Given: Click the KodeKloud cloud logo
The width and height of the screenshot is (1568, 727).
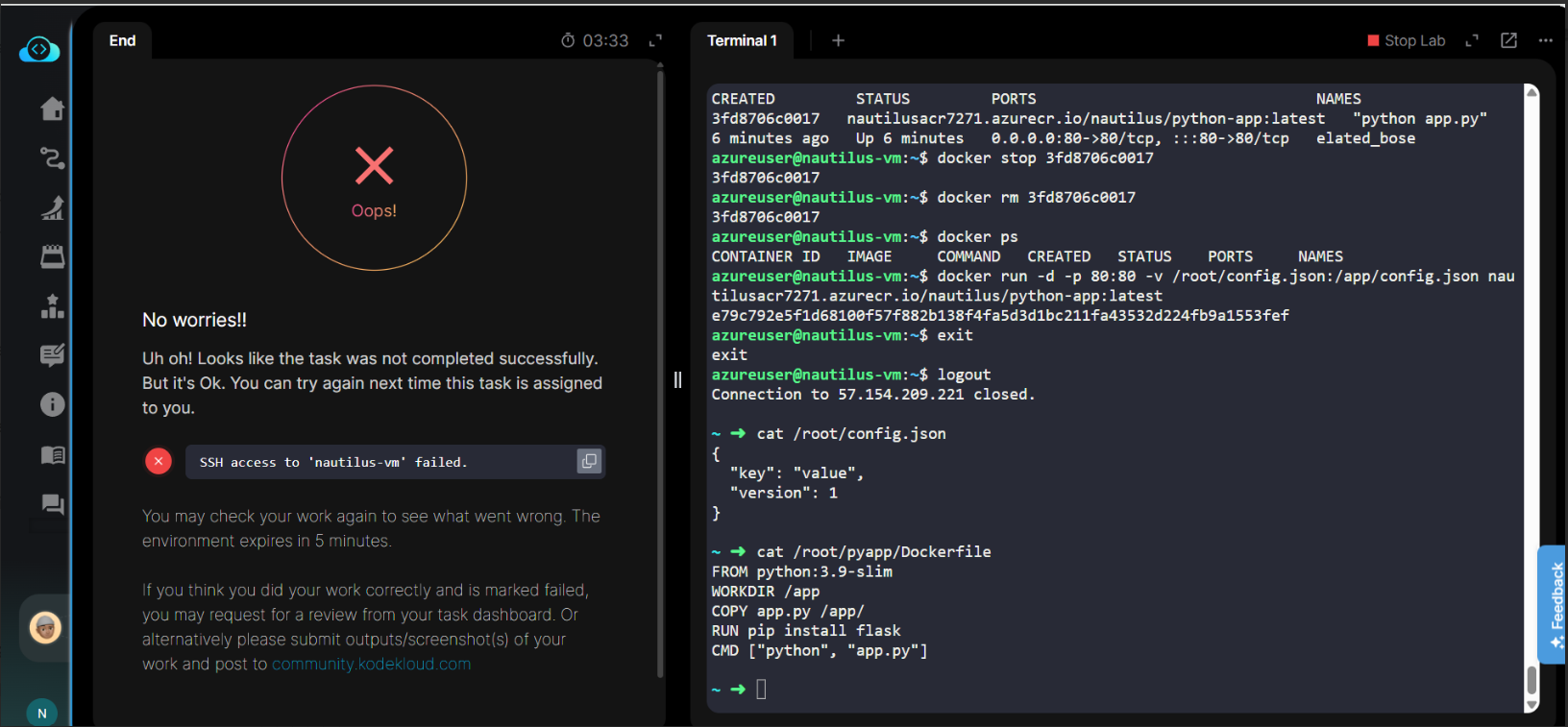Looking at the screenshot, I should click(39, 49).
